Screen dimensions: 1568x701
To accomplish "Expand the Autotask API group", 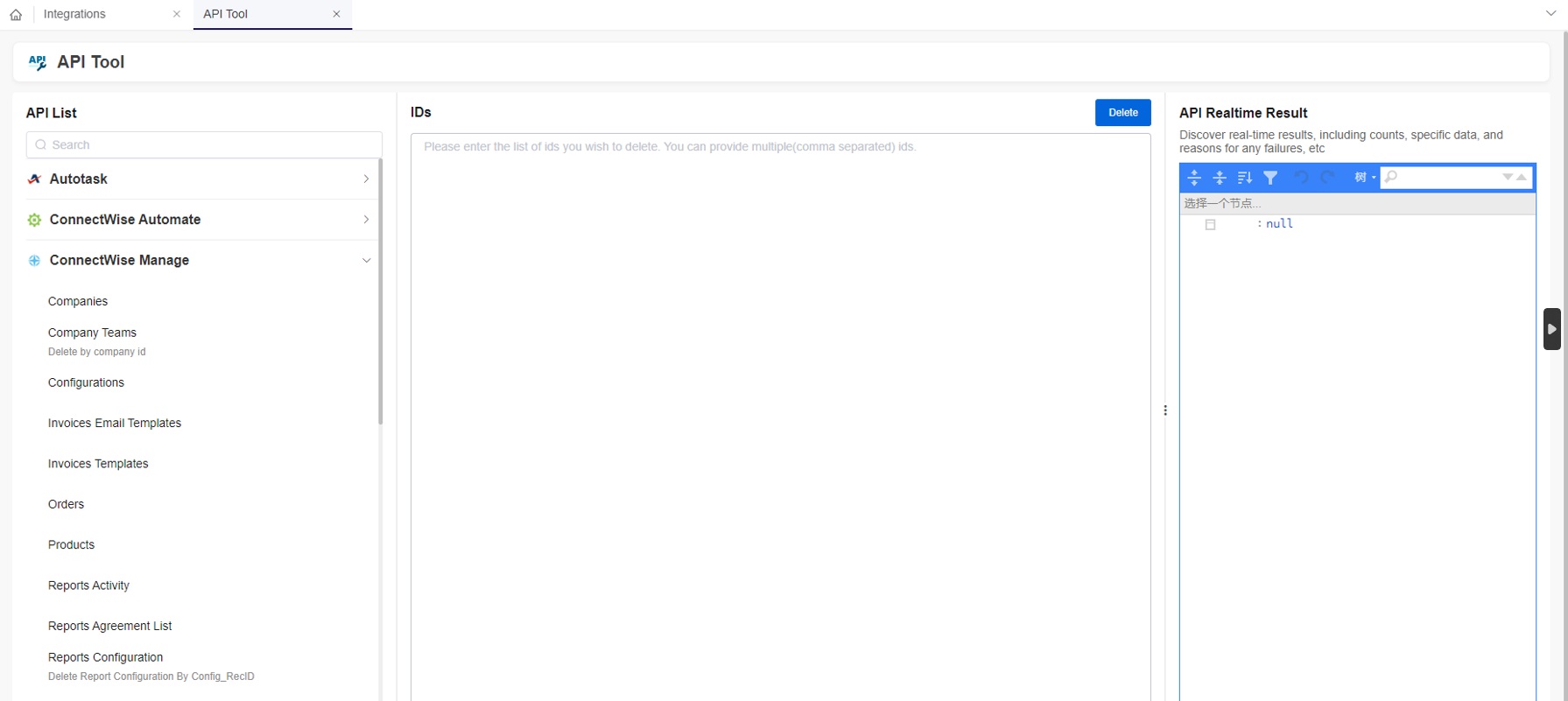I will pos(366,179).
